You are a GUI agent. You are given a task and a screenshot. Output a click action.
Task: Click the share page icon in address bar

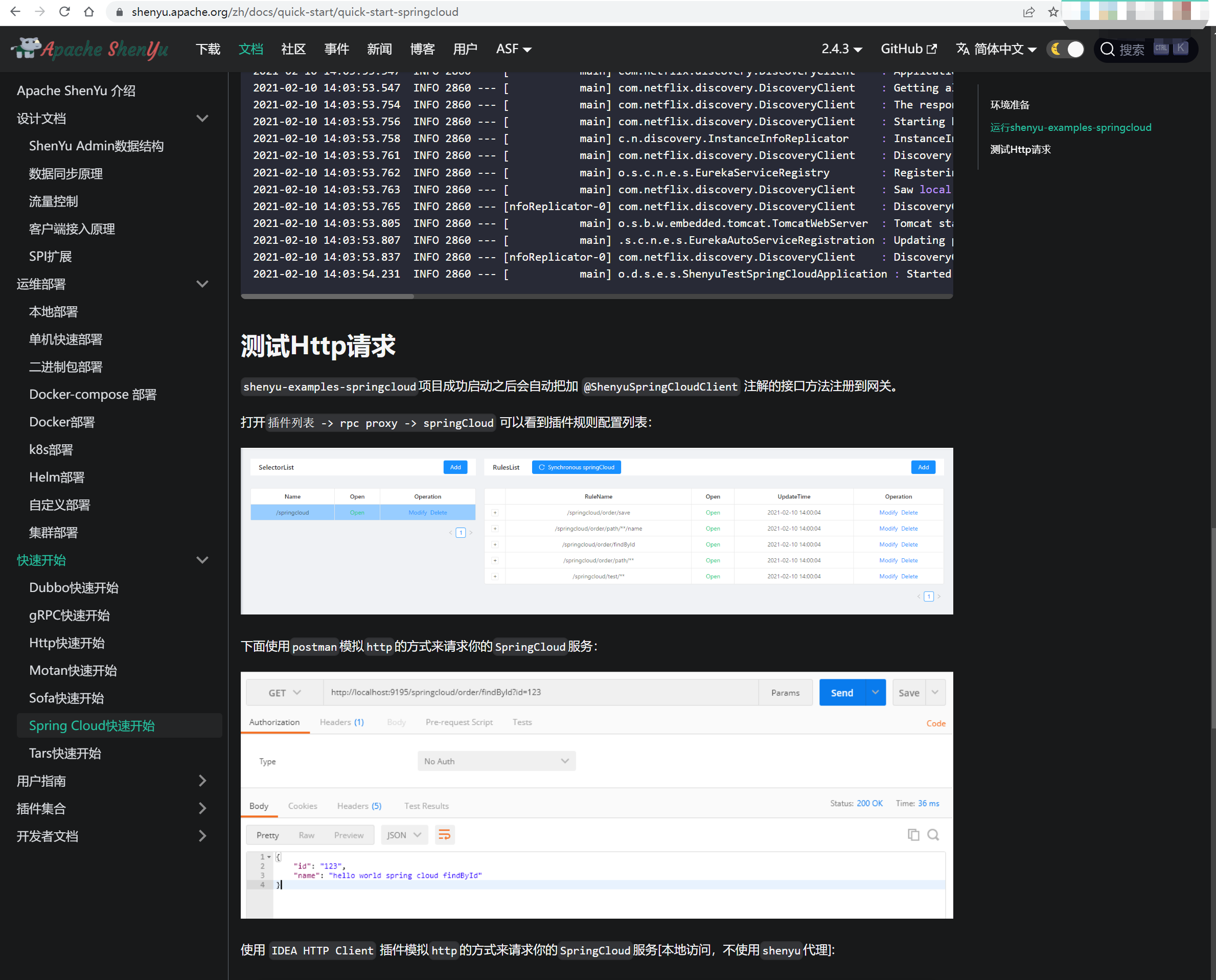1028,12
